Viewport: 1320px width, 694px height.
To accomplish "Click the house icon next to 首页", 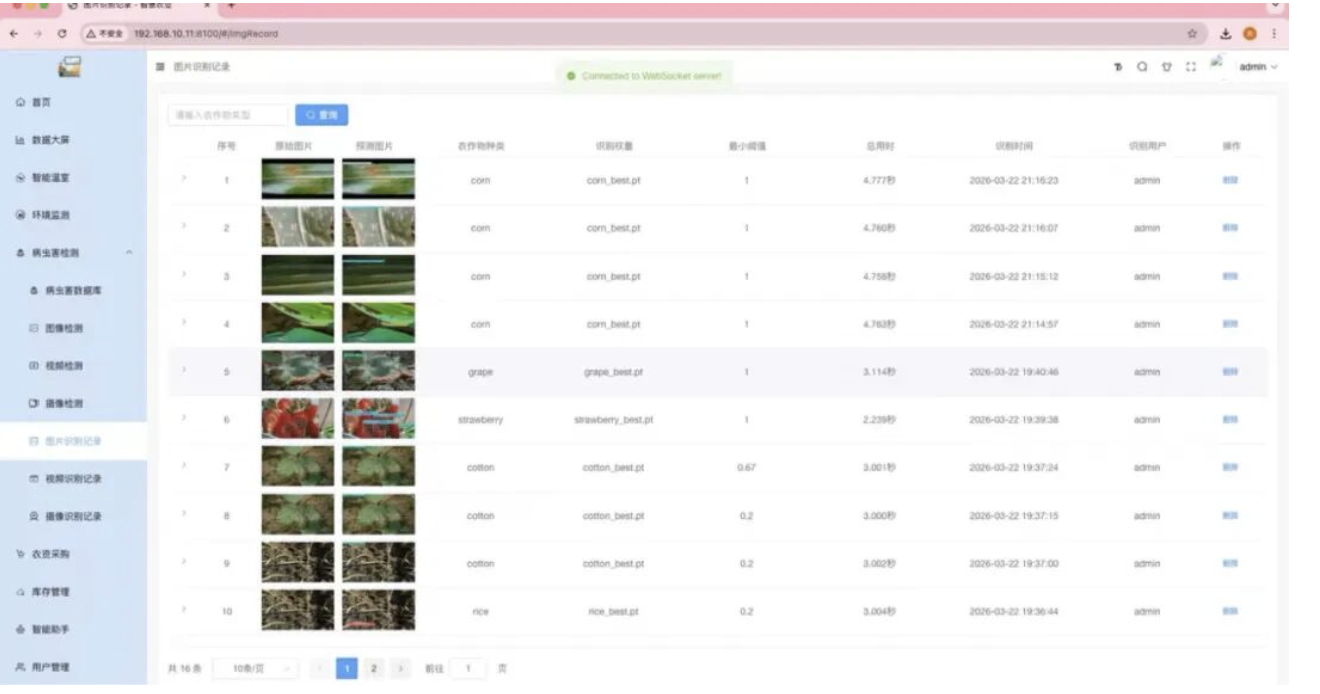I will (x=21, y=102).
